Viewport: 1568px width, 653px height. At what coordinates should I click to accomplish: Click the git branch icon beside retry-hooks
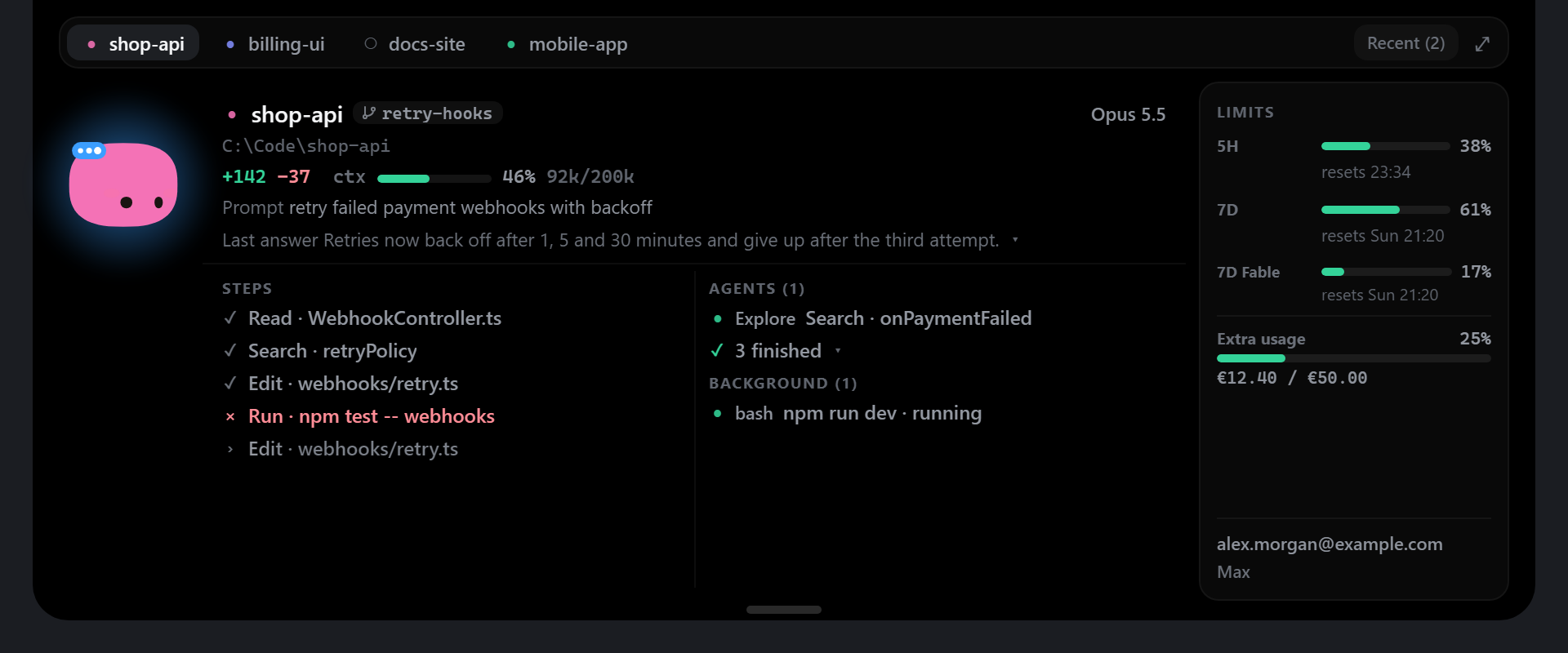coord(368,113)
